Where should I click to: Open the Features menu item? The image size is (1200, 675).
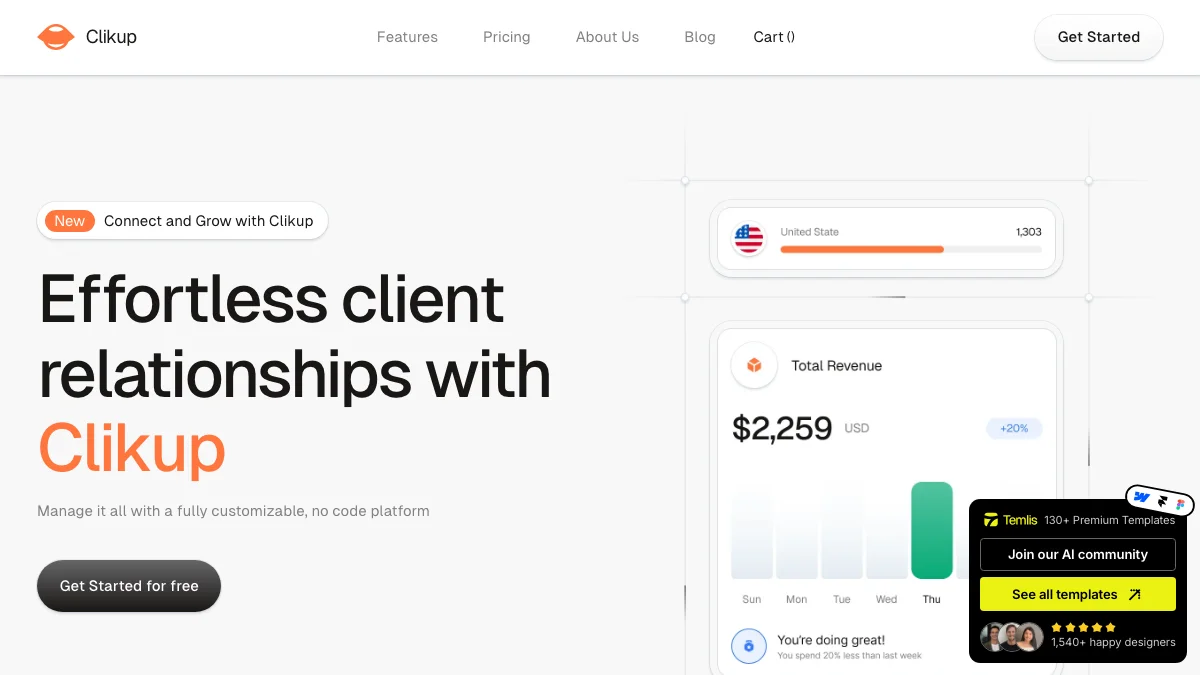(x=407, y=37)
